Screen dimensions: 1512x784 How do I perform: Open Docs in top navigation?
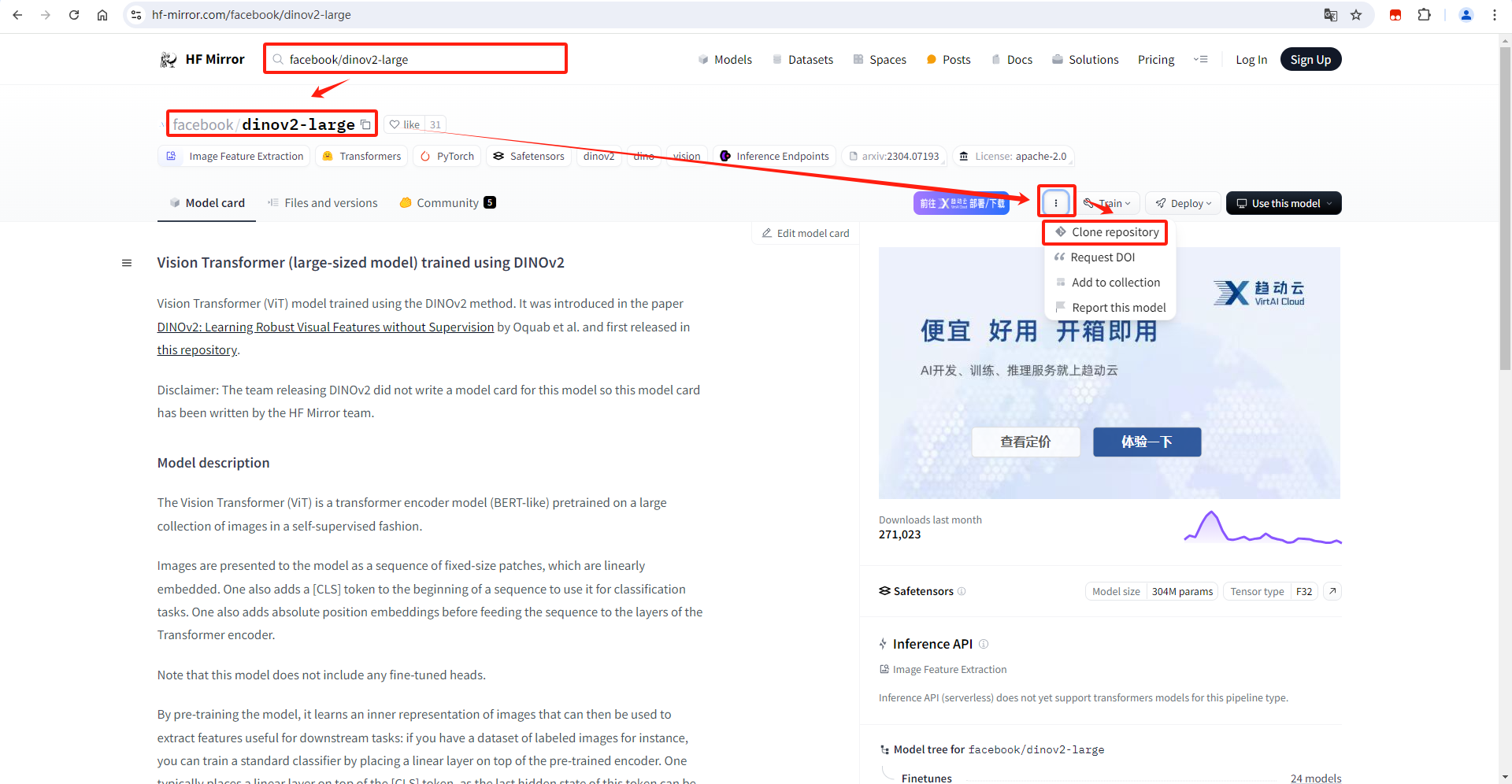pos(1012,60)
